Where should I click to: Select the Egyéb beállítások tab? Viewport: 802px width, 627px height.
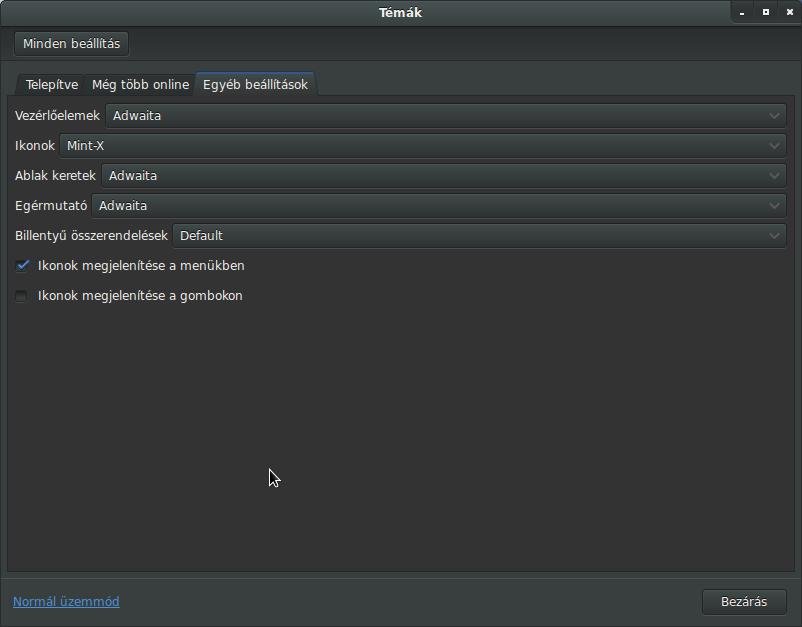[255, 84]
